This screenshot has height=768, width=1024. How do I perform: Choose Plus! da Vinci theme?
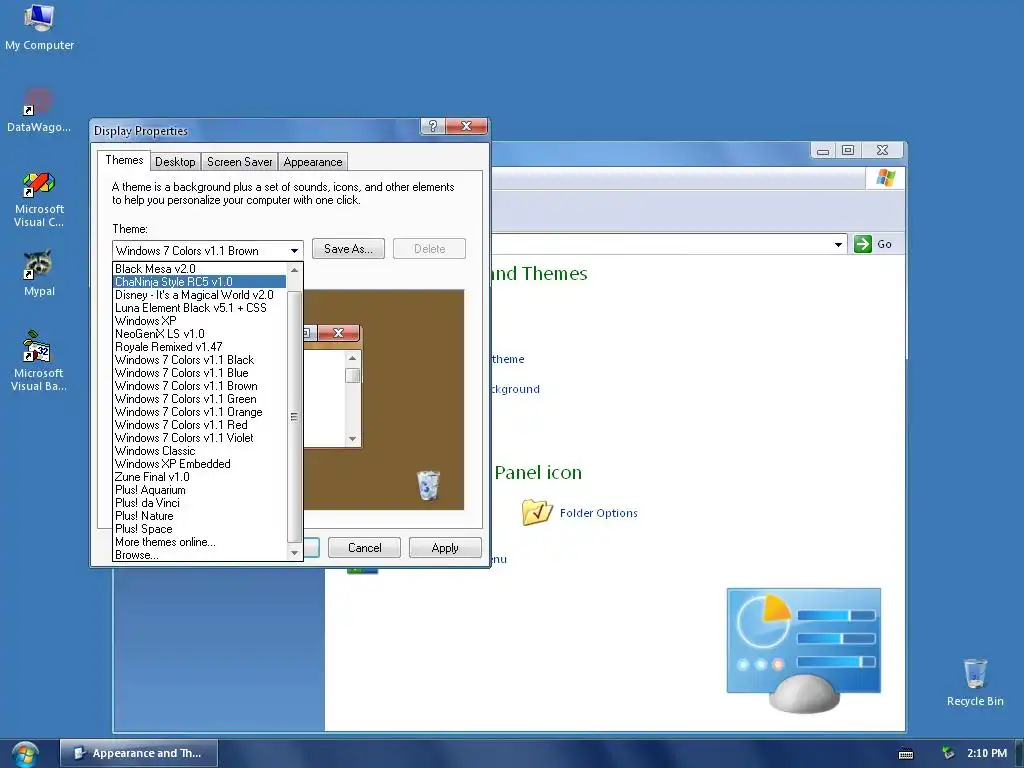coord(199,503)
